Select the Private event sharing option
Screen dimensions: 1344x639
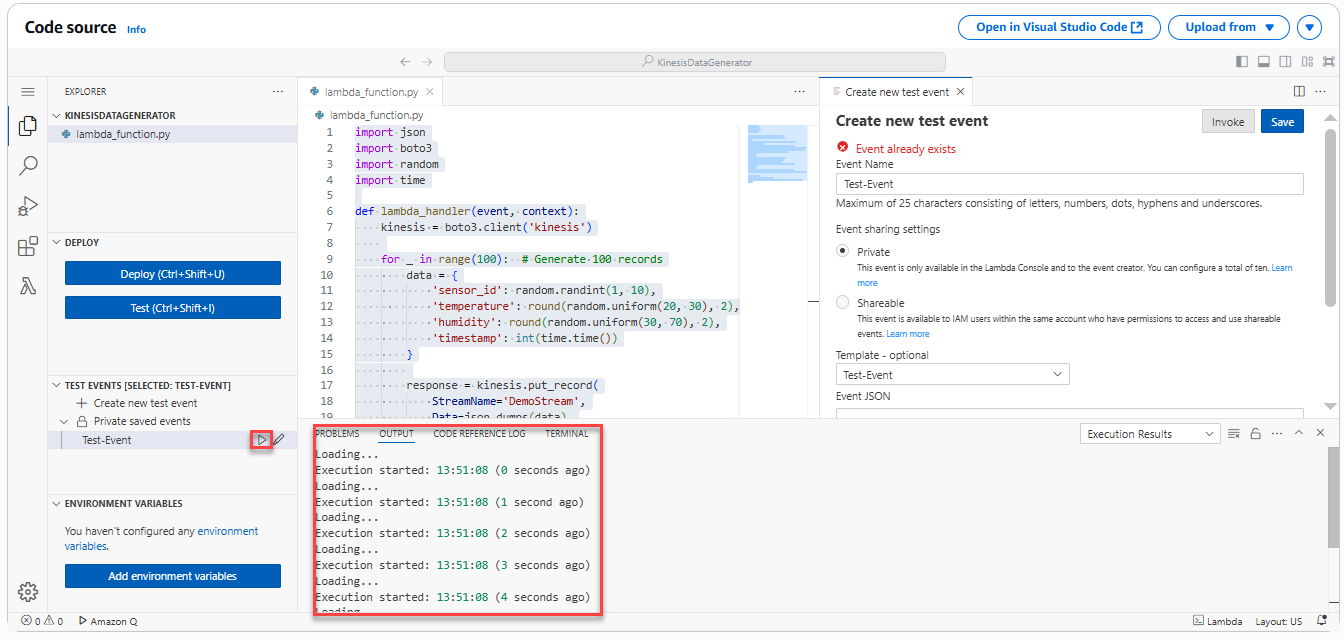pos(842,252)
